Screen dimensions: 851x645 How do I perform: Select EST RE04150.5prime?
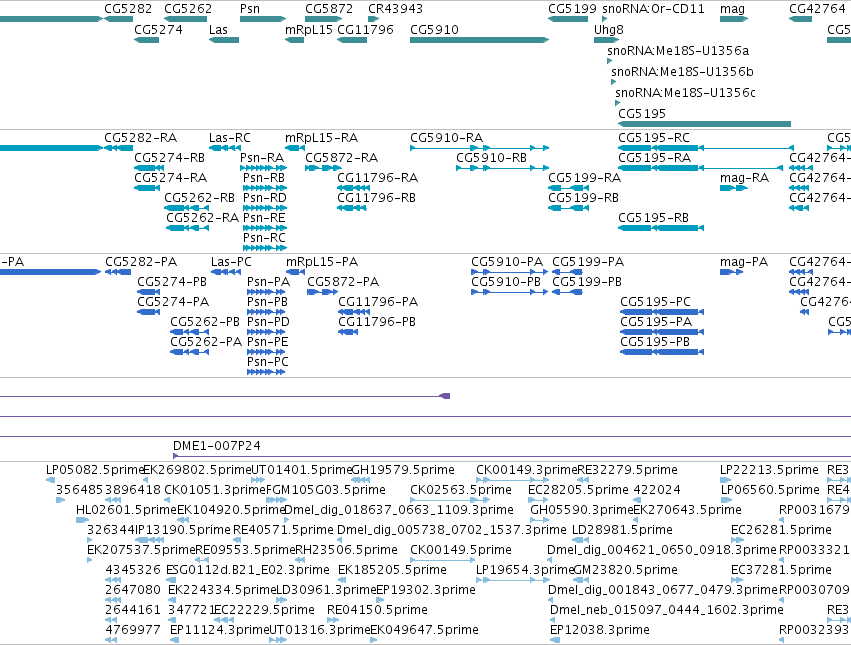click(x=377, y=610)
